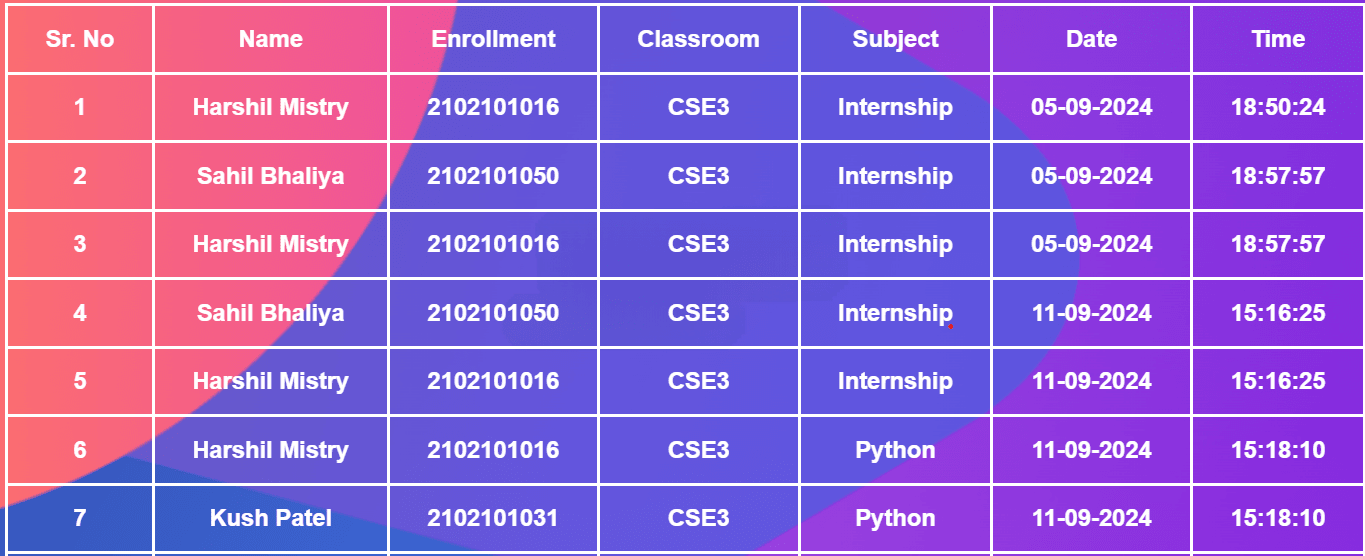
Task: Select the enrollment cell in row 4
Action: tap(493, 313)
